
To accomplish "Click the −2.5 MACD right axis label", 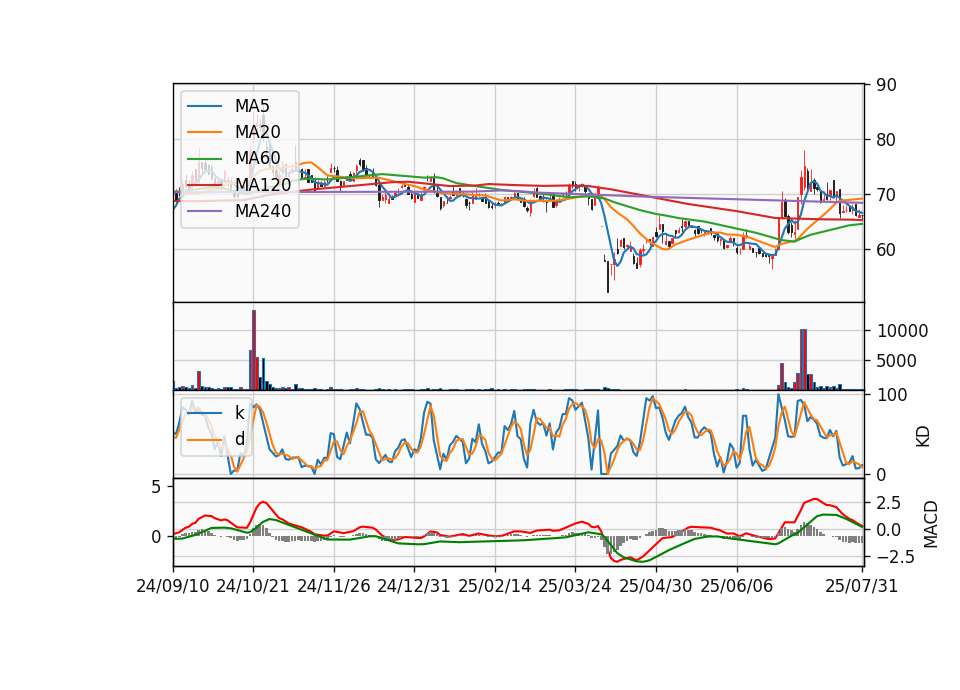I will pos(894,557).
